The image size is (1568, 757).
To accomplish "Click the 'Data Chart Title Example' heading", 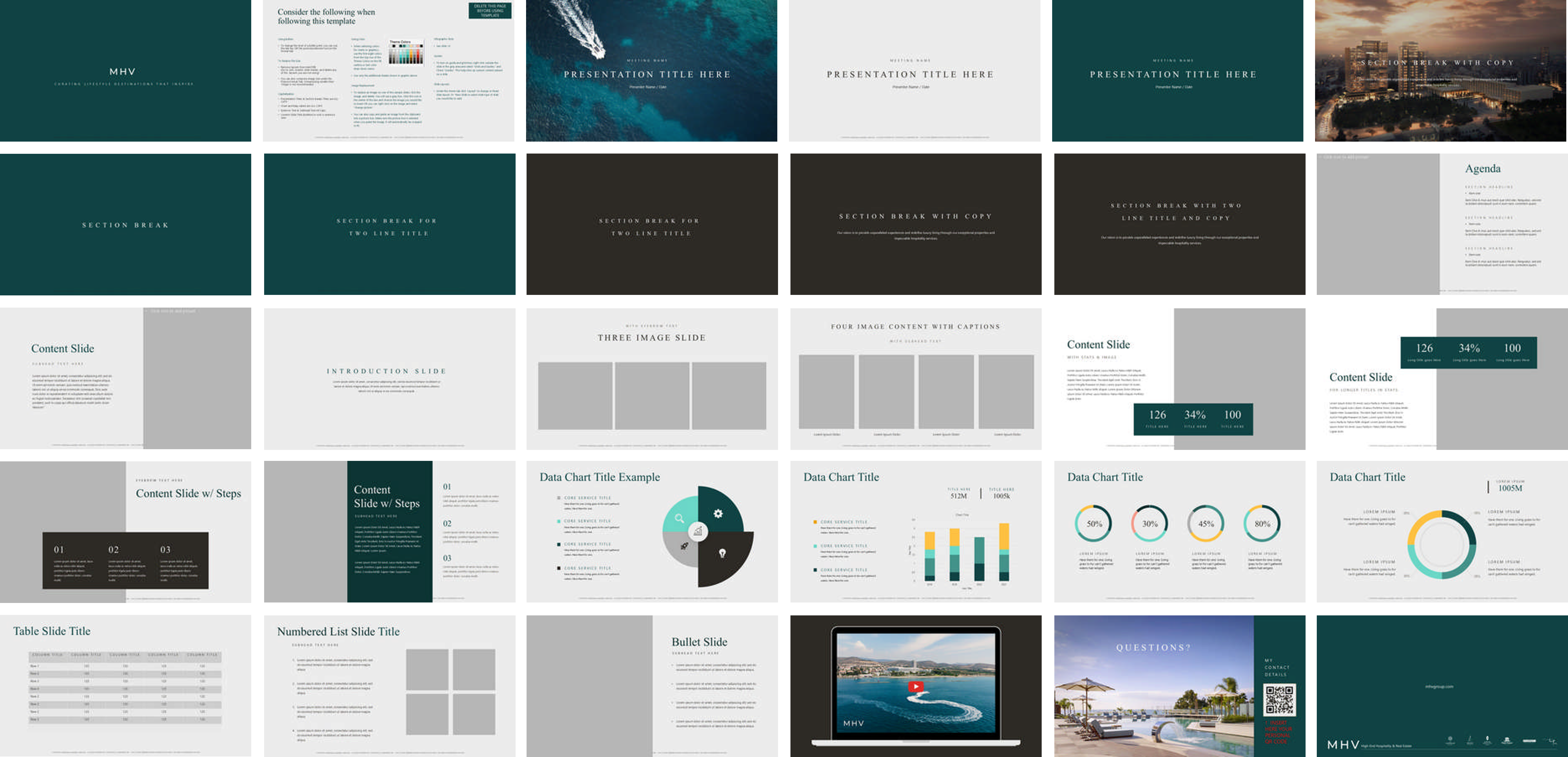I will click(600, 477).
